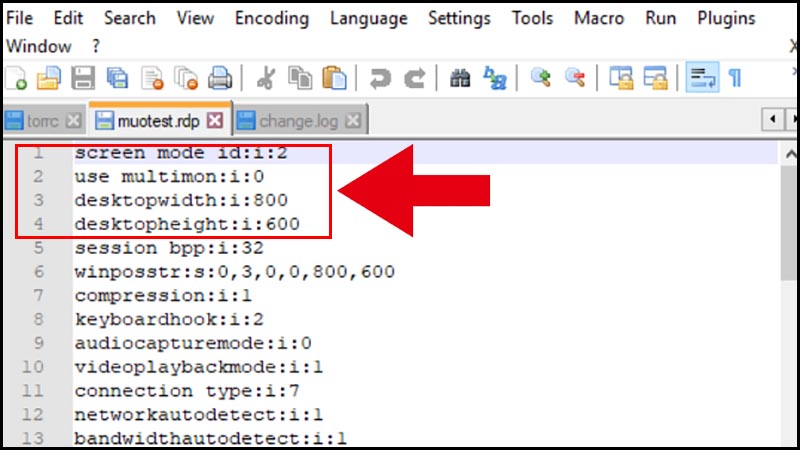Close the current document using the toolbar icon
The image size is (800, 450).
152,79
